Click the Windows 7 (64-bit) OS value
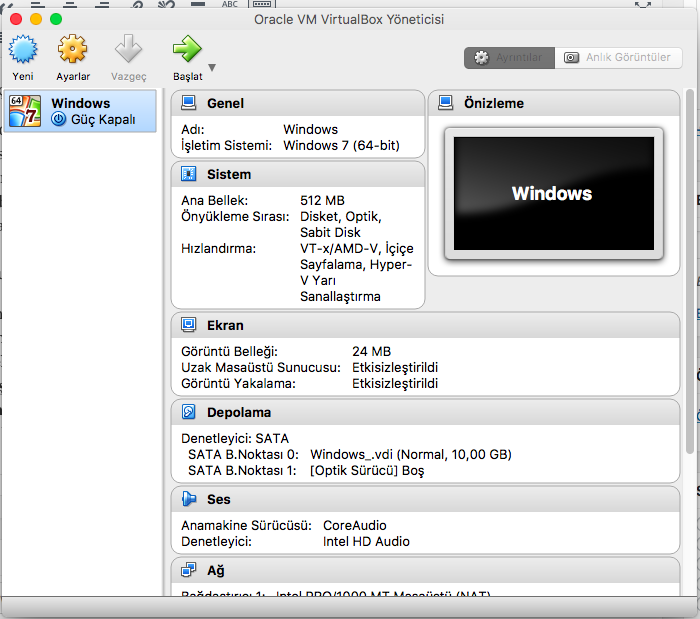Viewport: 700px width, 619px height. point(342,145)
